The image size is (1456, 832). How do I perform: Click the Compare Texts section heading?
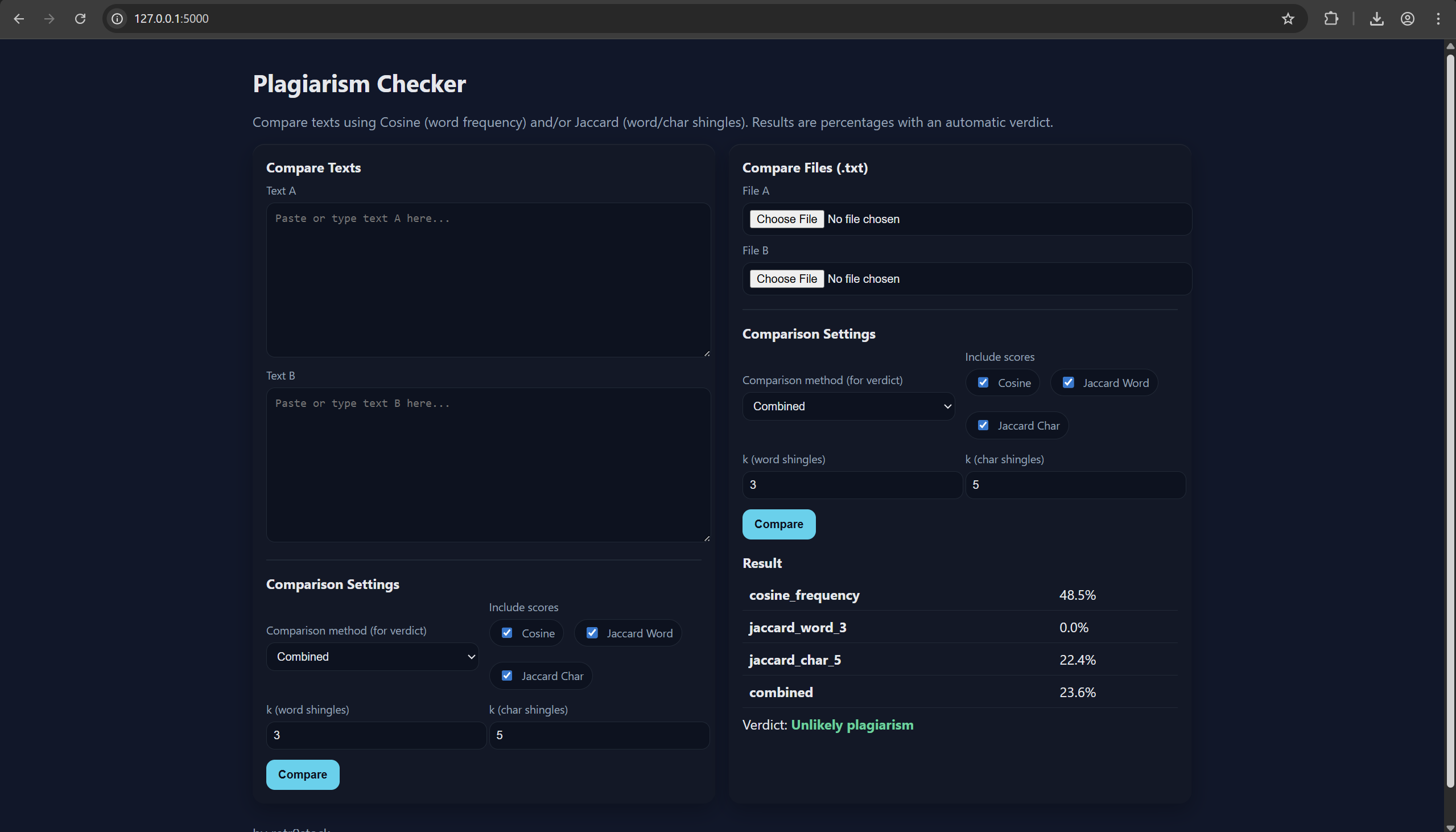(x=313, y=167)
